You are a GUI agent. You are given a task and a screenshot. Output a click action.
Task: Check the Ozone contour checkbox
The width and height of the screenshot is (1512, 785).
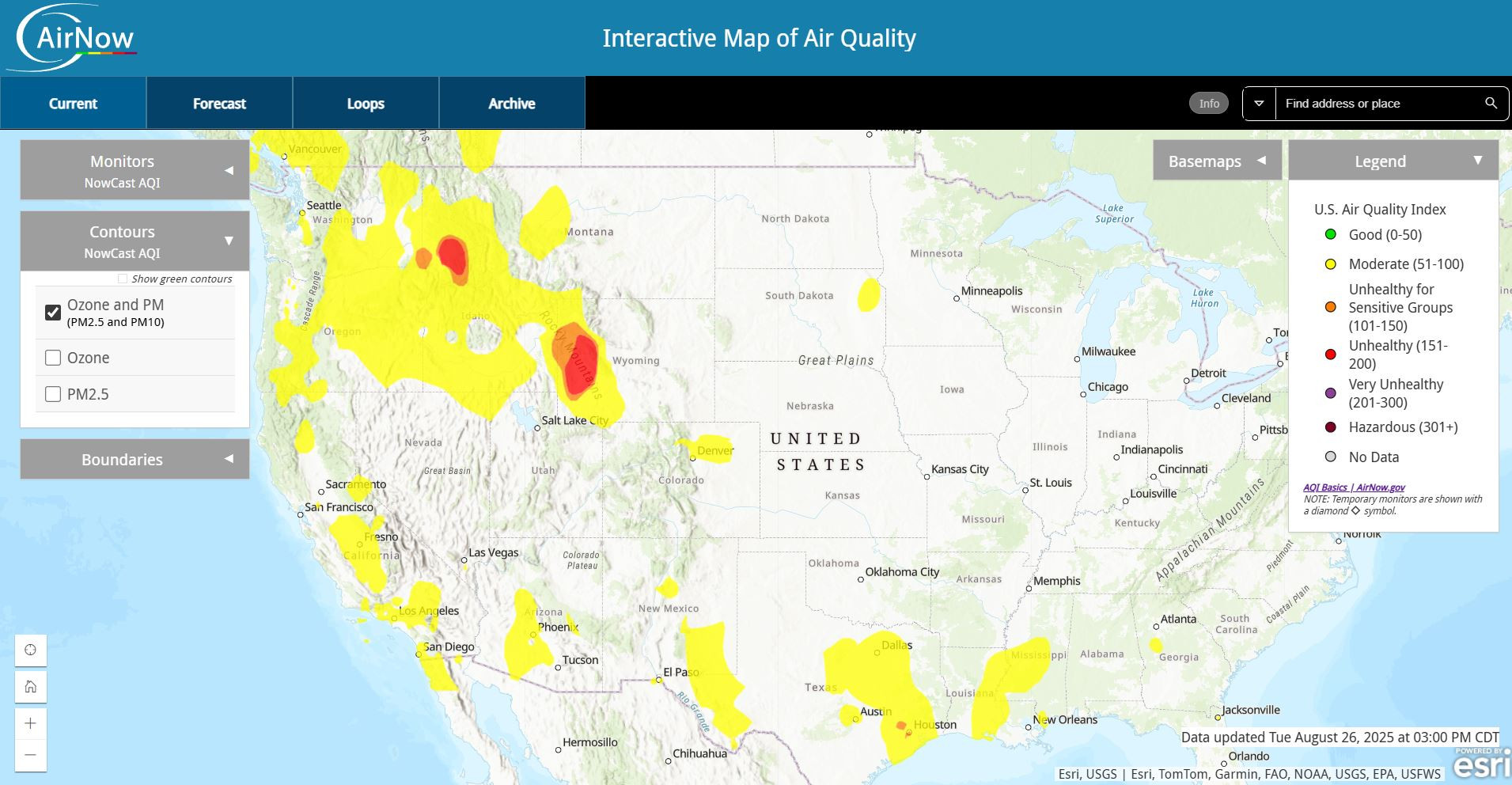[53, 358]
